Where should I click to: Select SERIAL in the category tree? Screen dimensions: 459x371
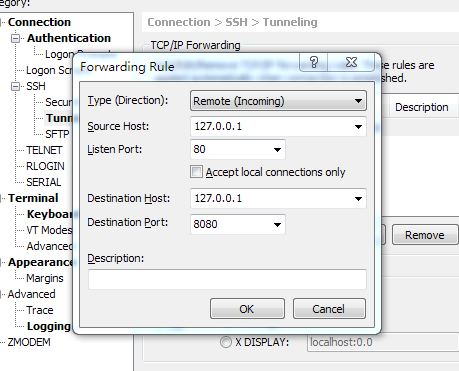tap(44, 182)
